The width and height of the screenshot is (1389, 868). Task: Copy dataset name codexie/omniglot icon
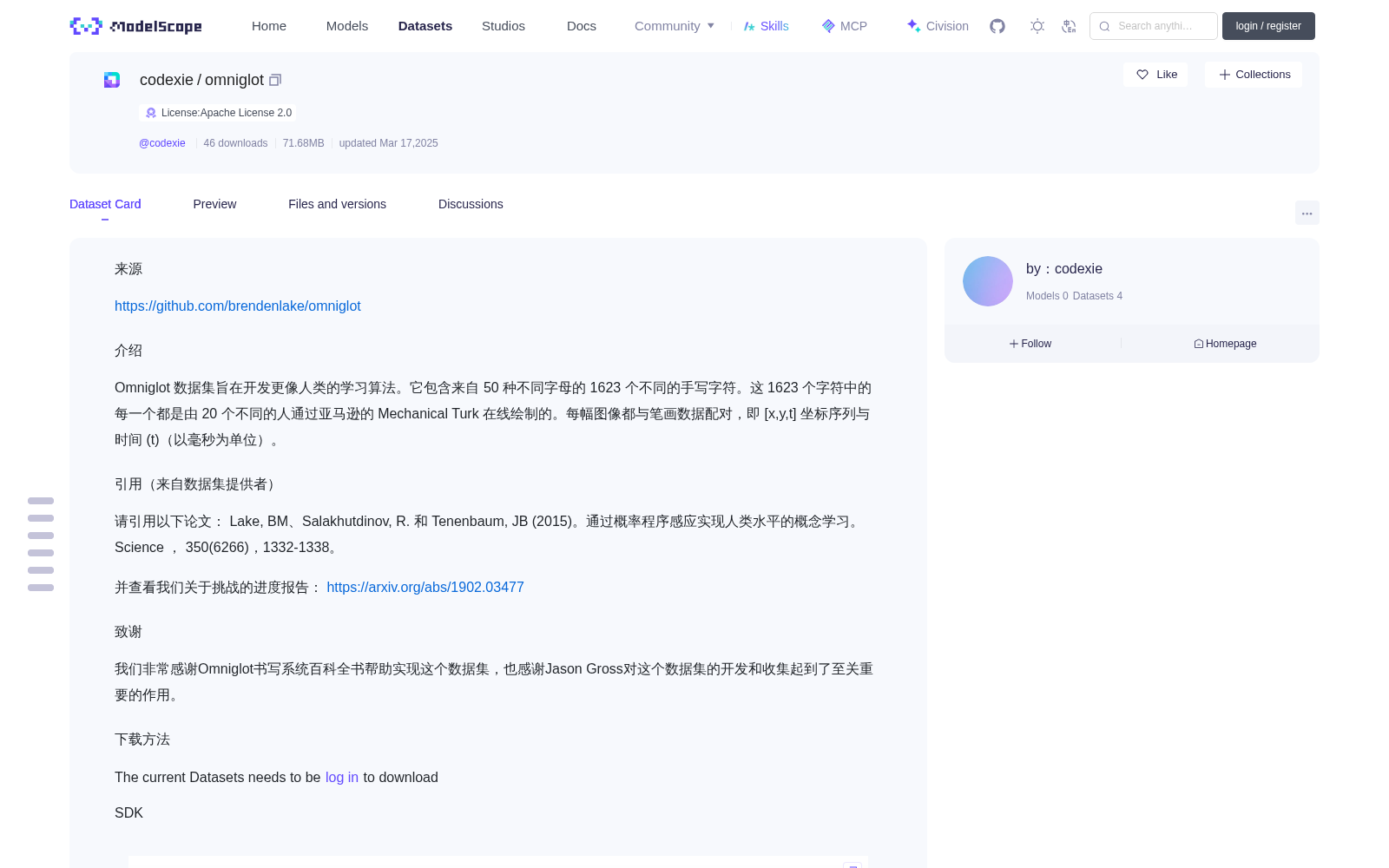(x=275, y=80)
